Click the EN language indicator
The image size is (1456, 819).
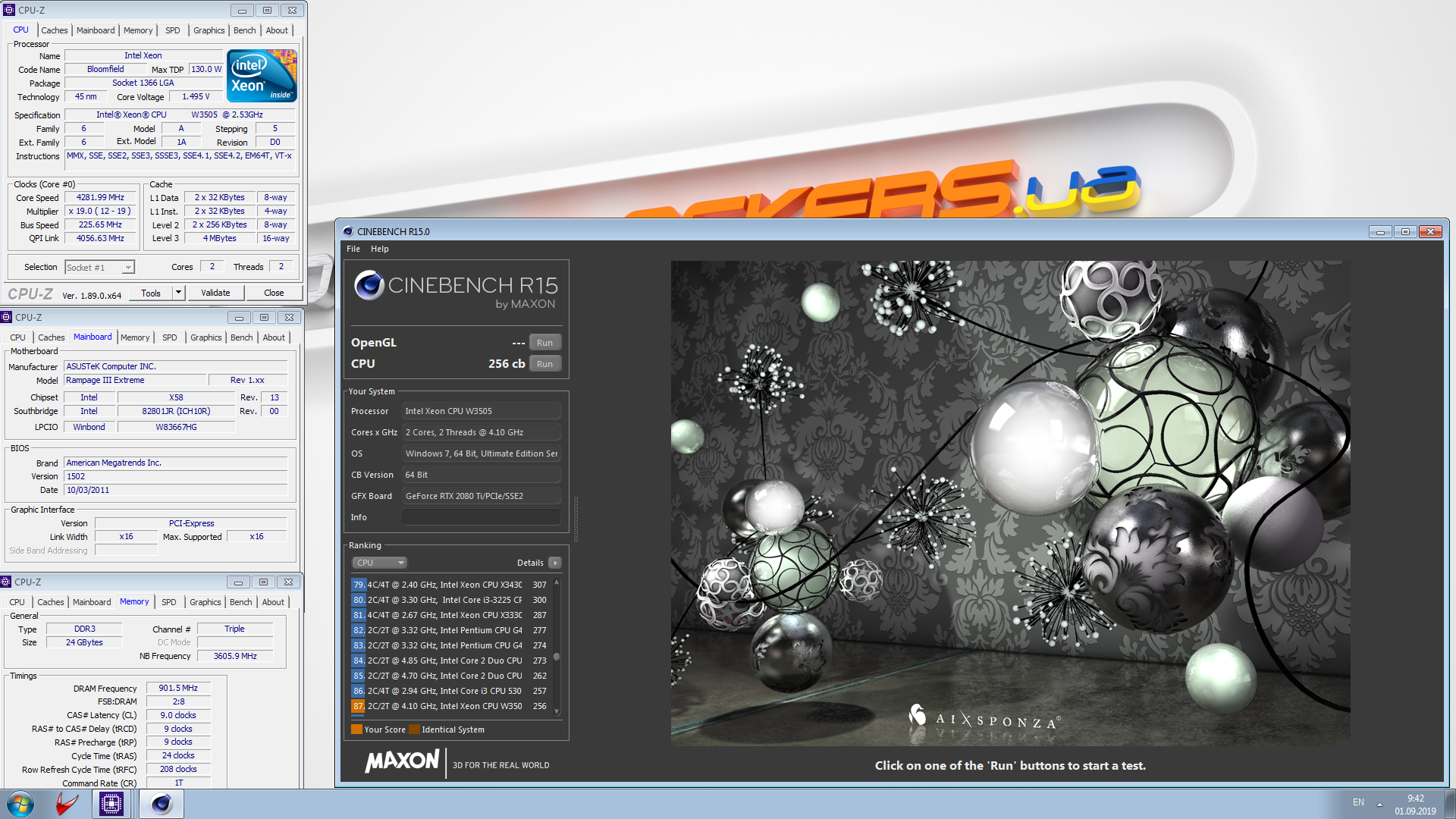(x=1358, y=802)
